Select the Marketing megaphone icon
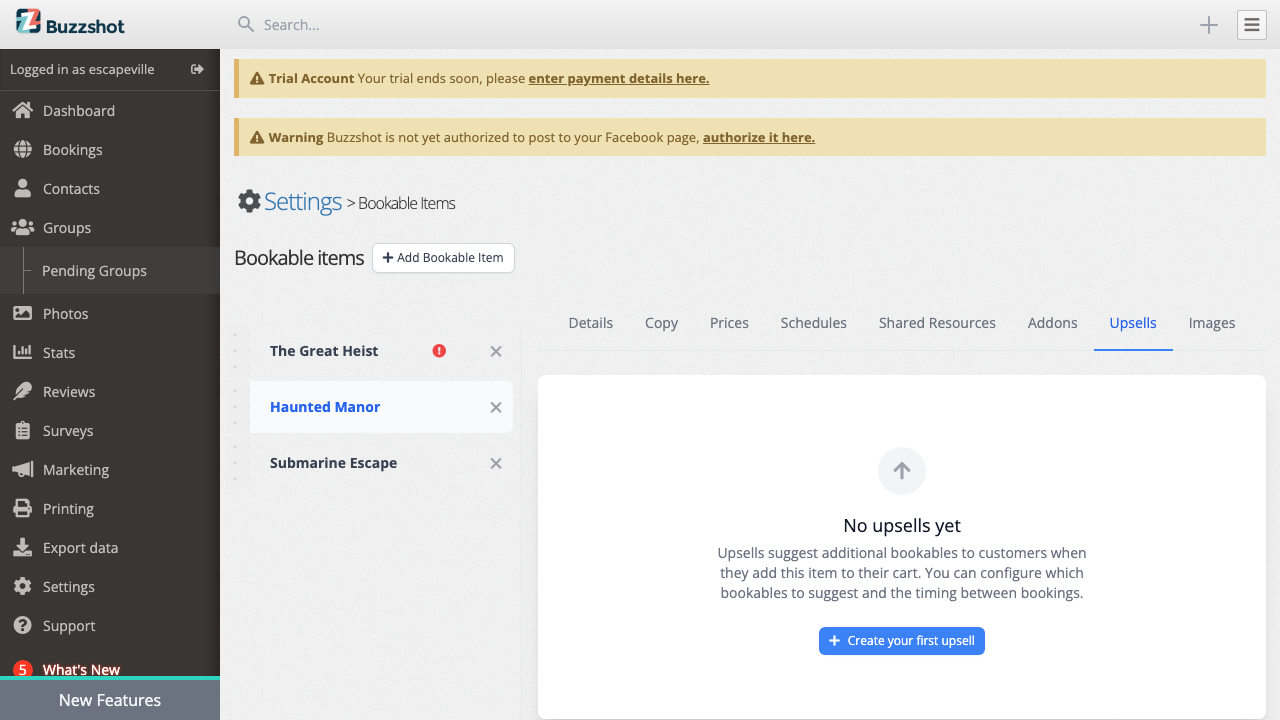 [22, 469]
